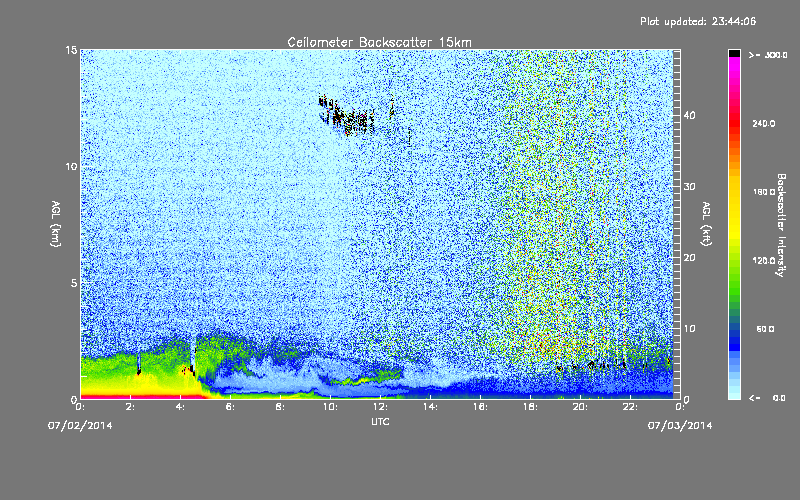Click the "16:" hour tick label
The image size is (800, 500).
(480, 407)
